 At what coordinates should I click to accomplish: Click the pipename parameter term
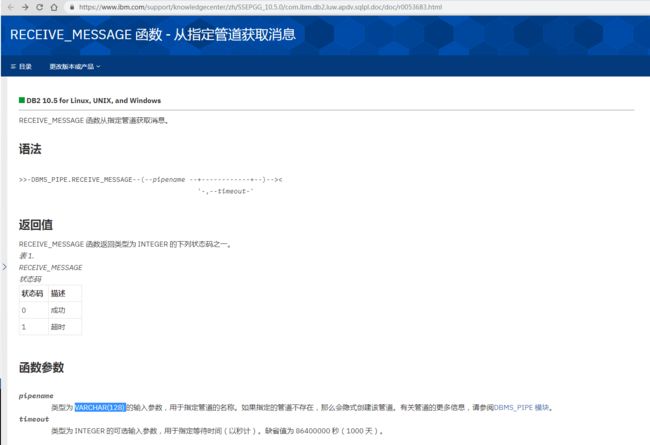(36, 396)
